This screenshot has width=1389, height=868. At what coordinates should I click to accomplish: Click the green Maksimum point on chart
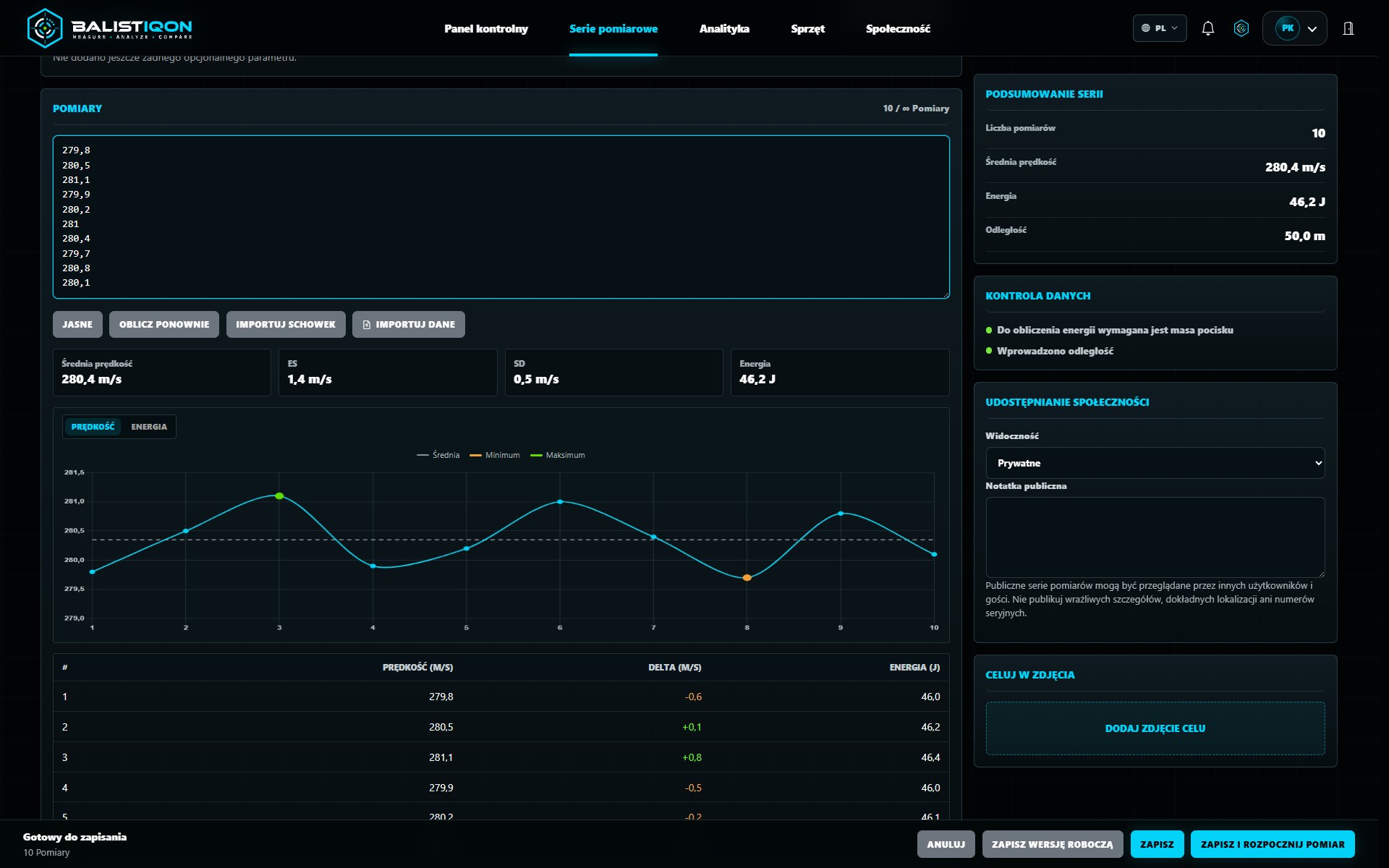[x=279, y=496]
